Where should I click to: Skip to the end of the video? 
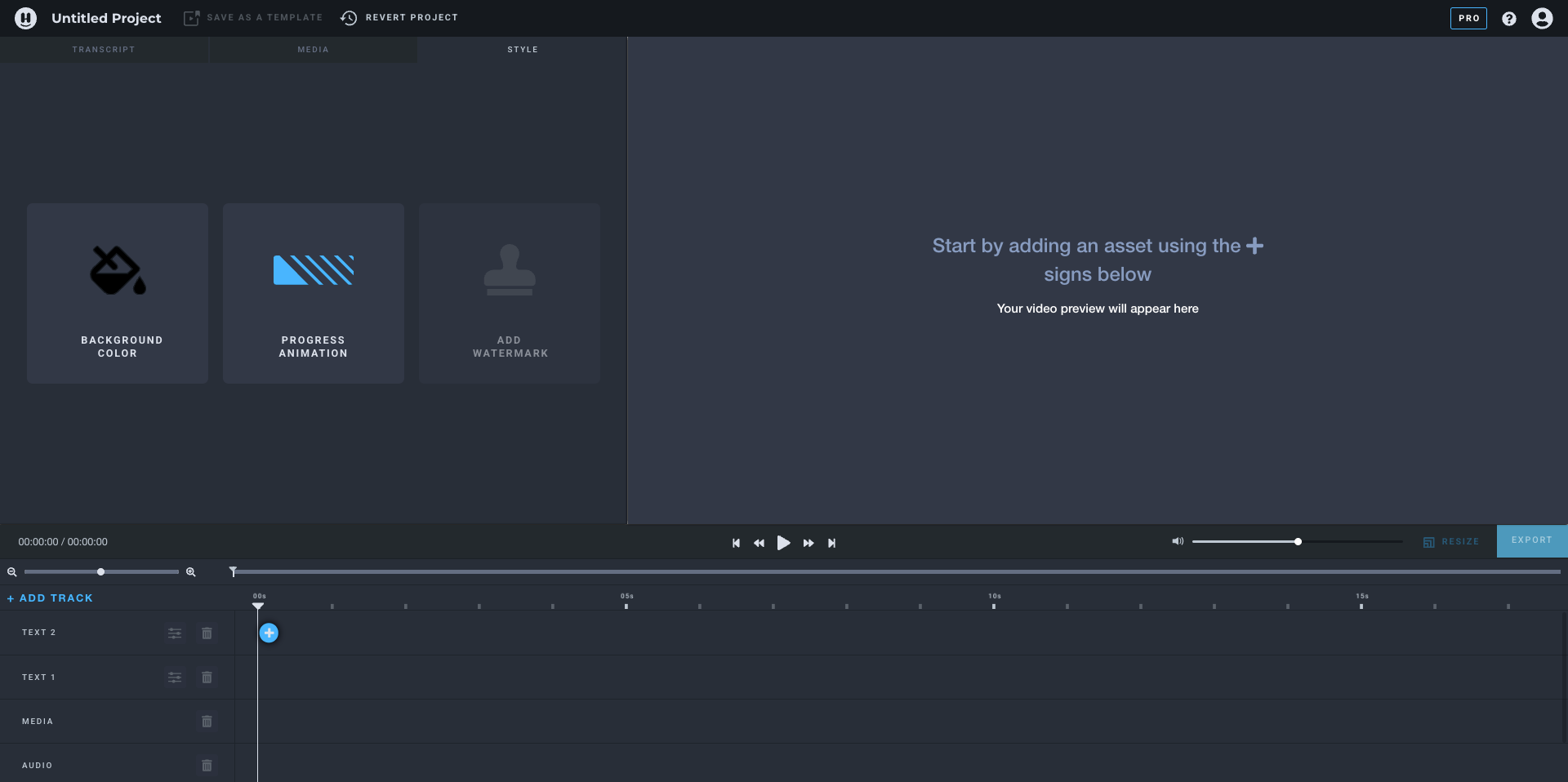click(831, 543)
